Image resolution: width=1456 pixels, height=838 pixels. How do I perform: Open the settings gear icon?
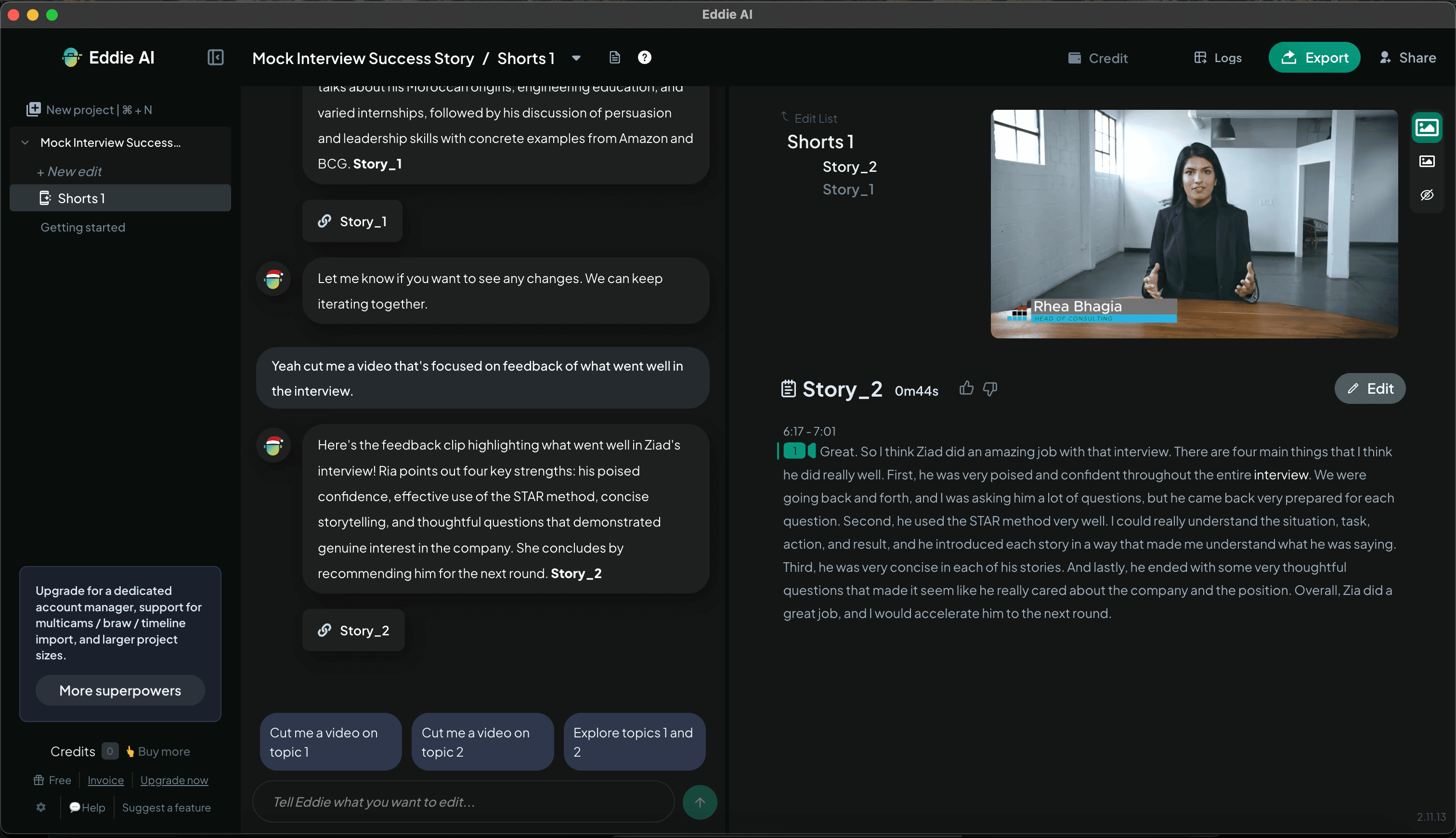coord(41,807)
